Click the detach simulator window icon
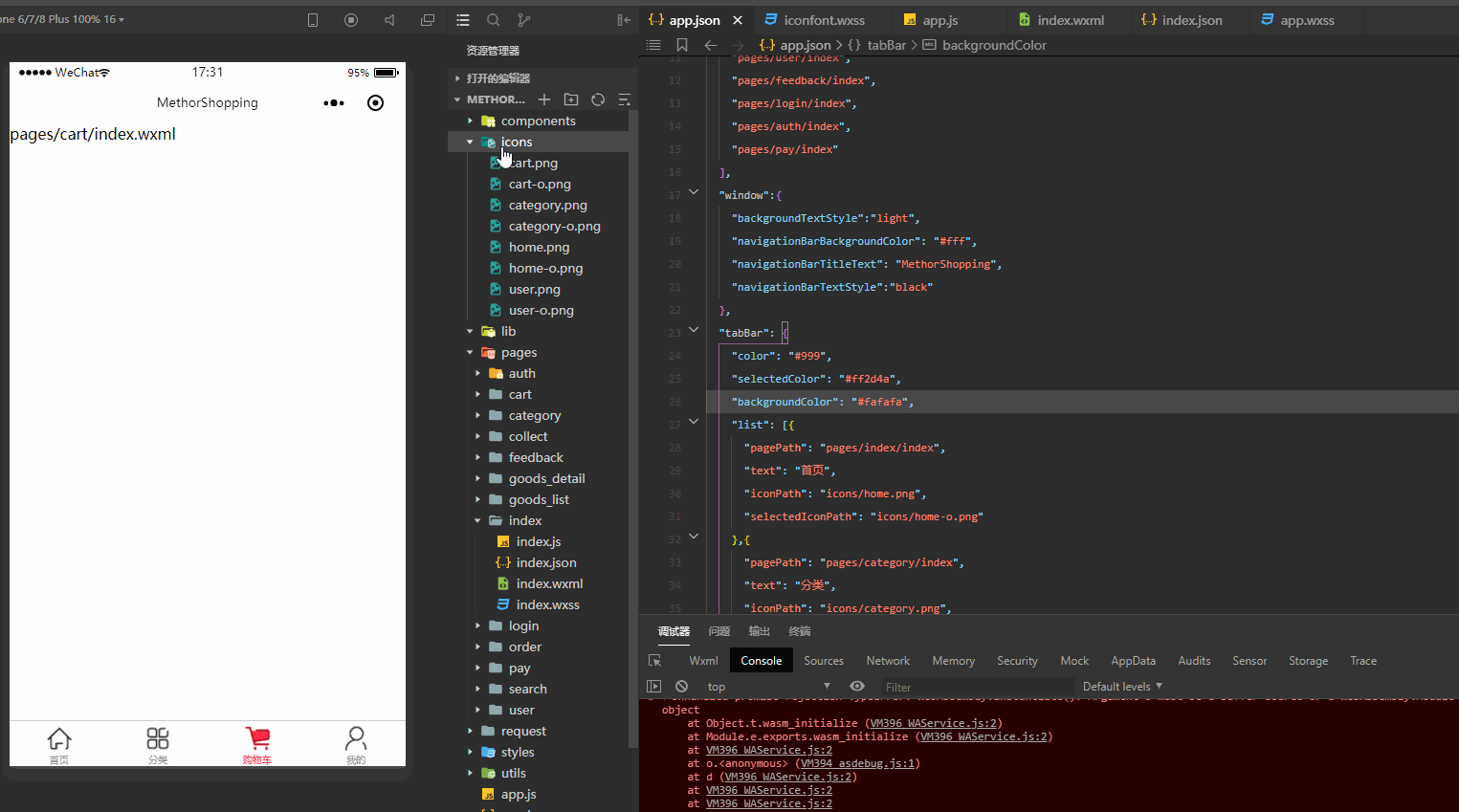The image size is (1459, 812). [428, 19]
